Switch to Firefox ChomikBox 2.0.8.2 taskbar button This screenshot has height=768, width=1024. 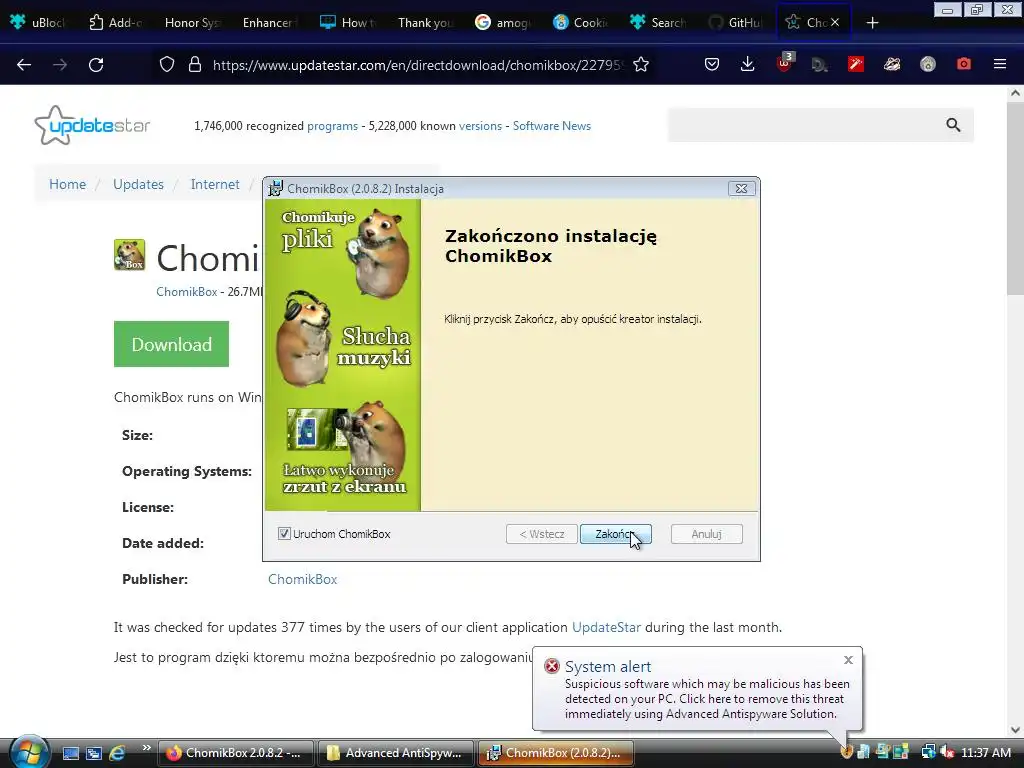(236, 753)
